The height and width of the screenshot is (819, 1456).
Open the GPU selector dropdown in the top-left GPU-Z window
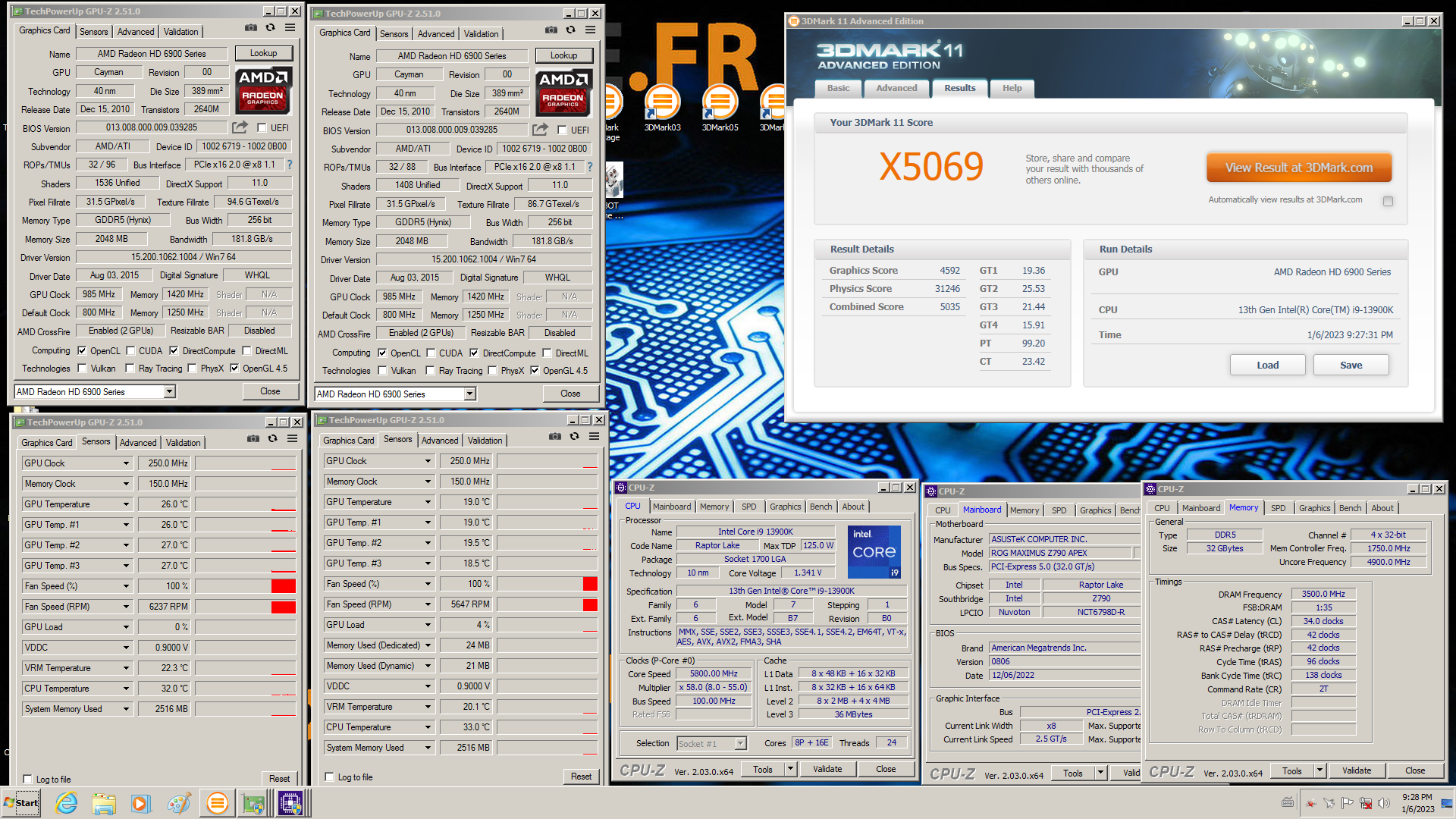pos(170,392)
